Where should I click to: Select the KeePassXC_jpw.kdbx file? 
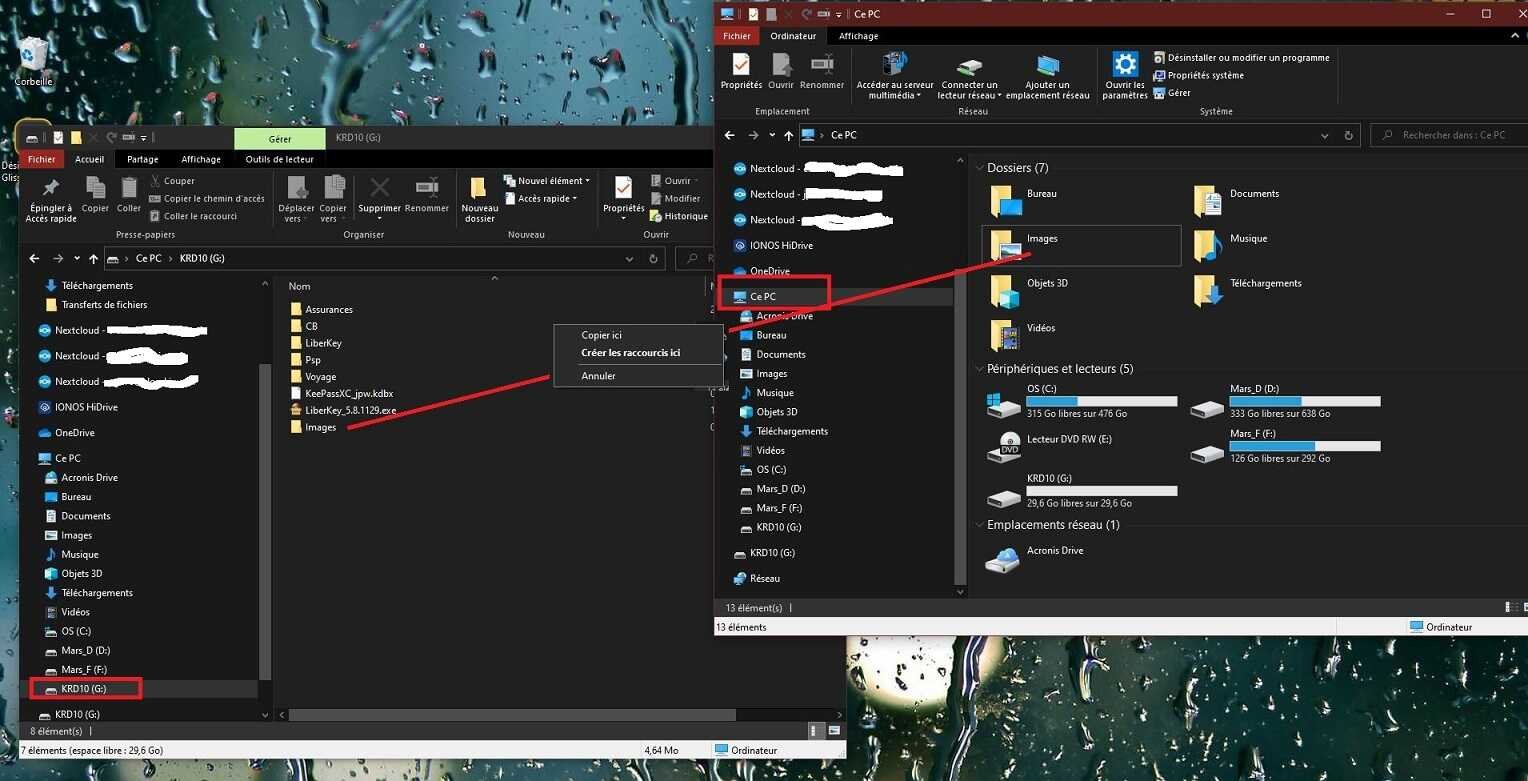[341, 393]
